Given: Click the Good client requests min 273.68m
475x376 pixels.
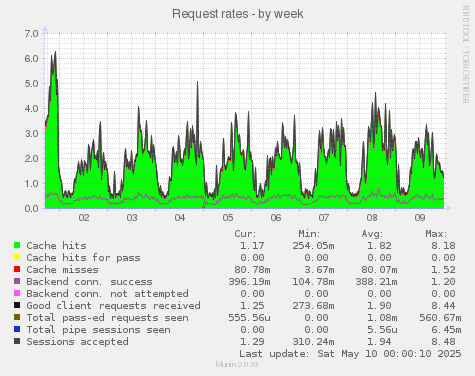Looking at the screenshot, I should click(x=313, y=306).
